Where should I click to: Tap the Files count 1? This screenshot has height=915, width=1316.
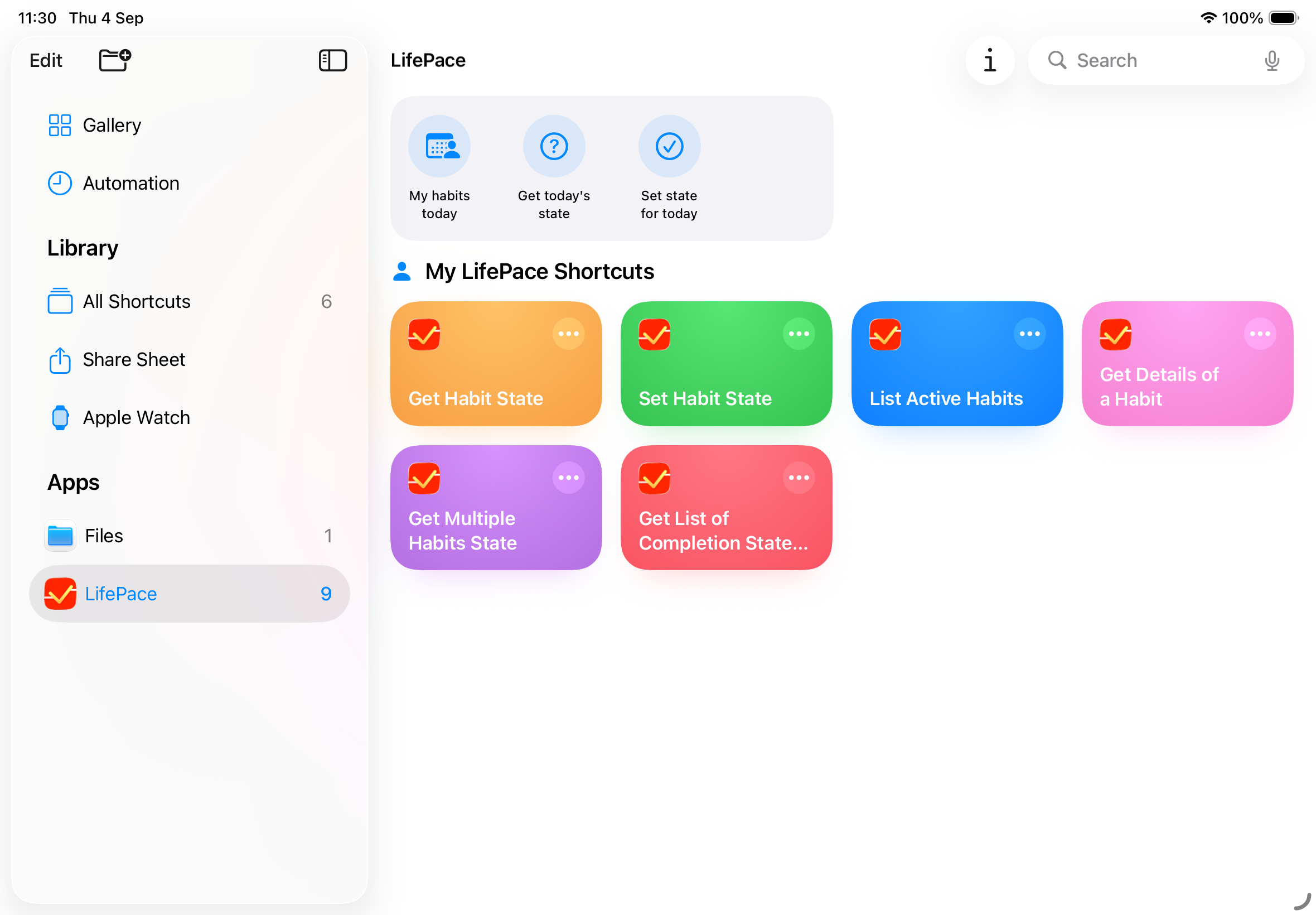coord(328,536)
